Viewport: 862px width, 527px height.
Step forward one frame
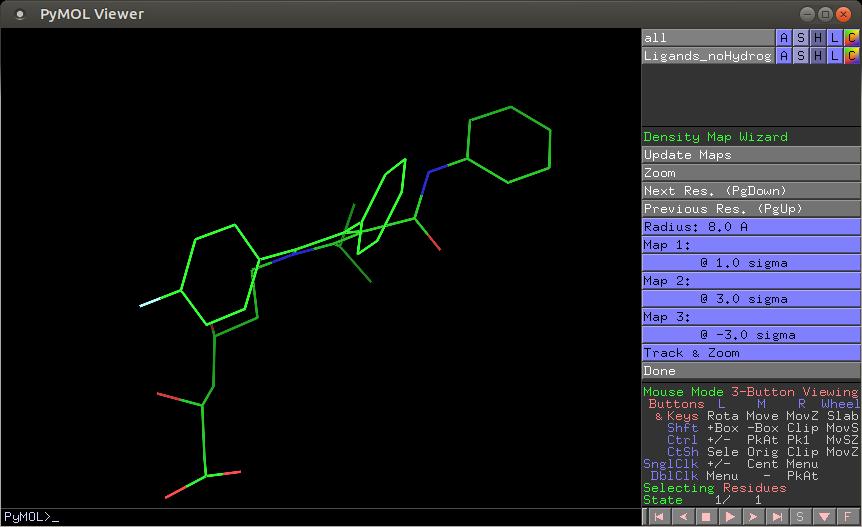tap(753, 517)
